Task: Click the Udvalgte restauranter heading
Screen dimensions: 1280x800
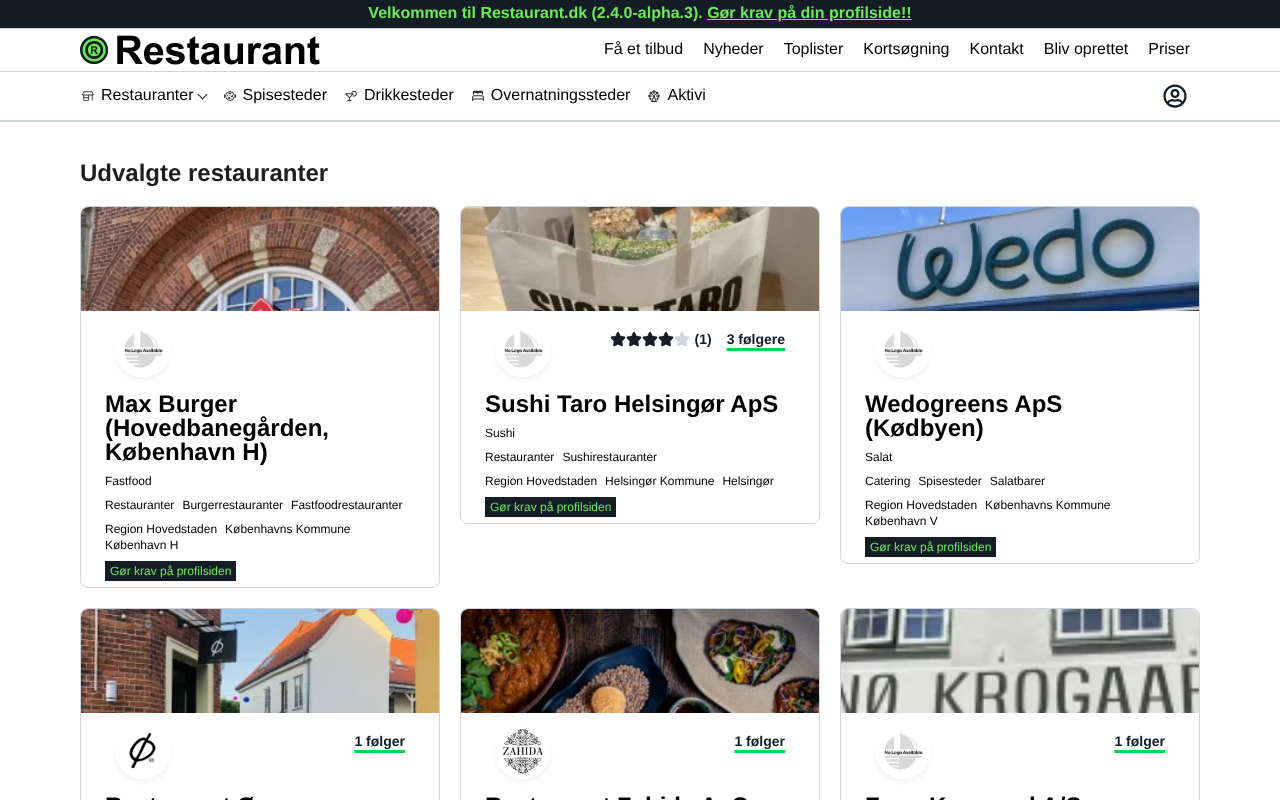Action: coord(204,173)
